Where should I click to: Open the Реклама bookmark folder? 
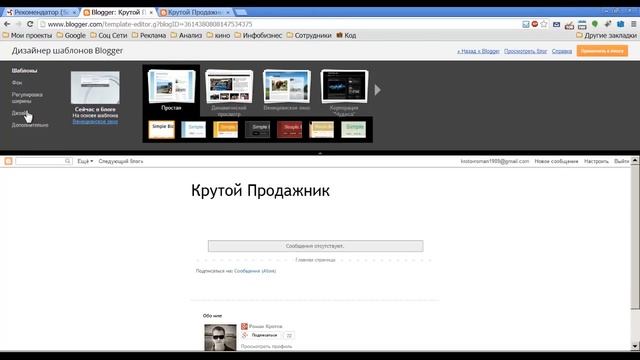pos(149,36)
